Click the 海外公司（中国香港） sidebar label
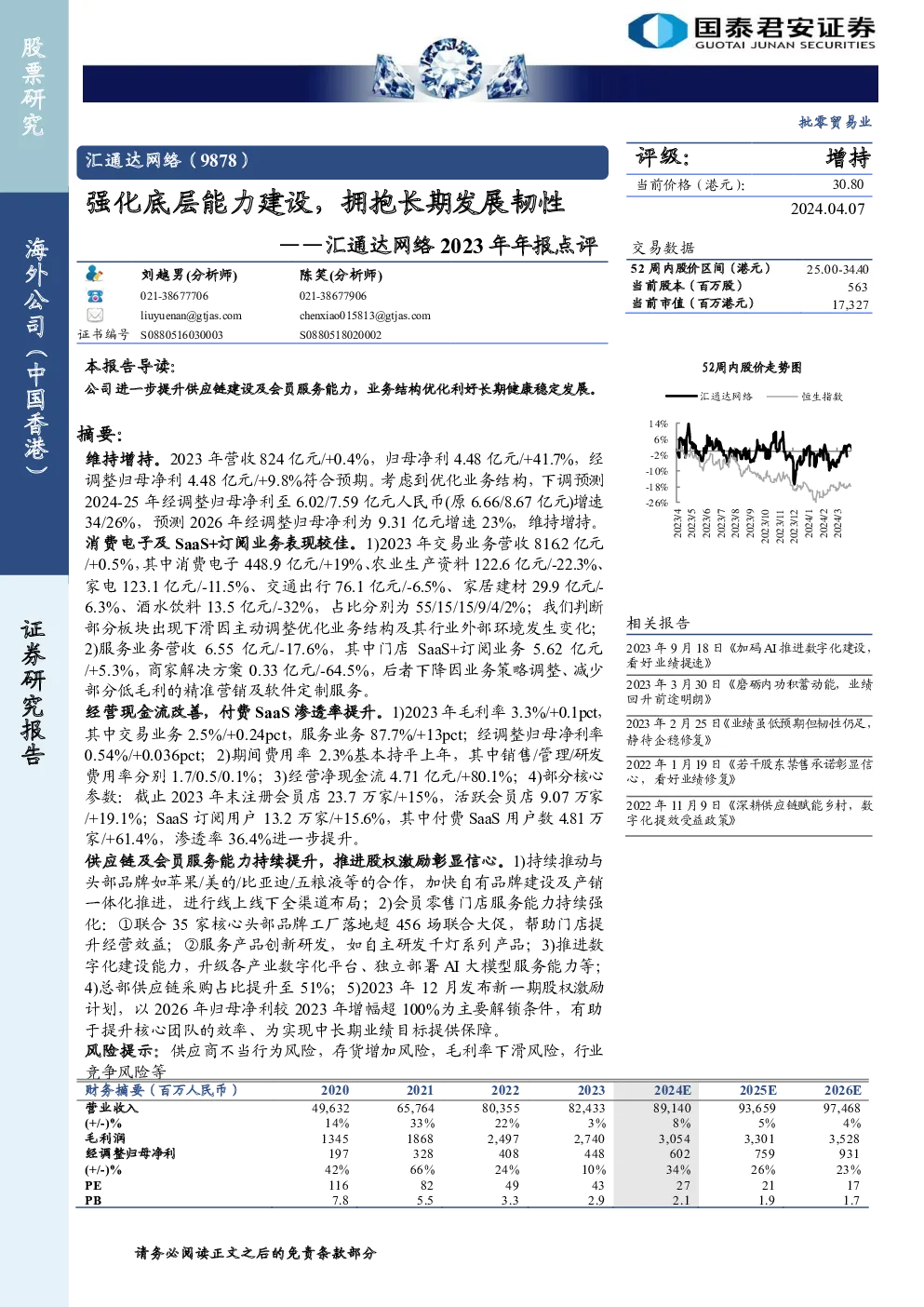This screenshot has height=1307, width=924. [x=35, y=356]
